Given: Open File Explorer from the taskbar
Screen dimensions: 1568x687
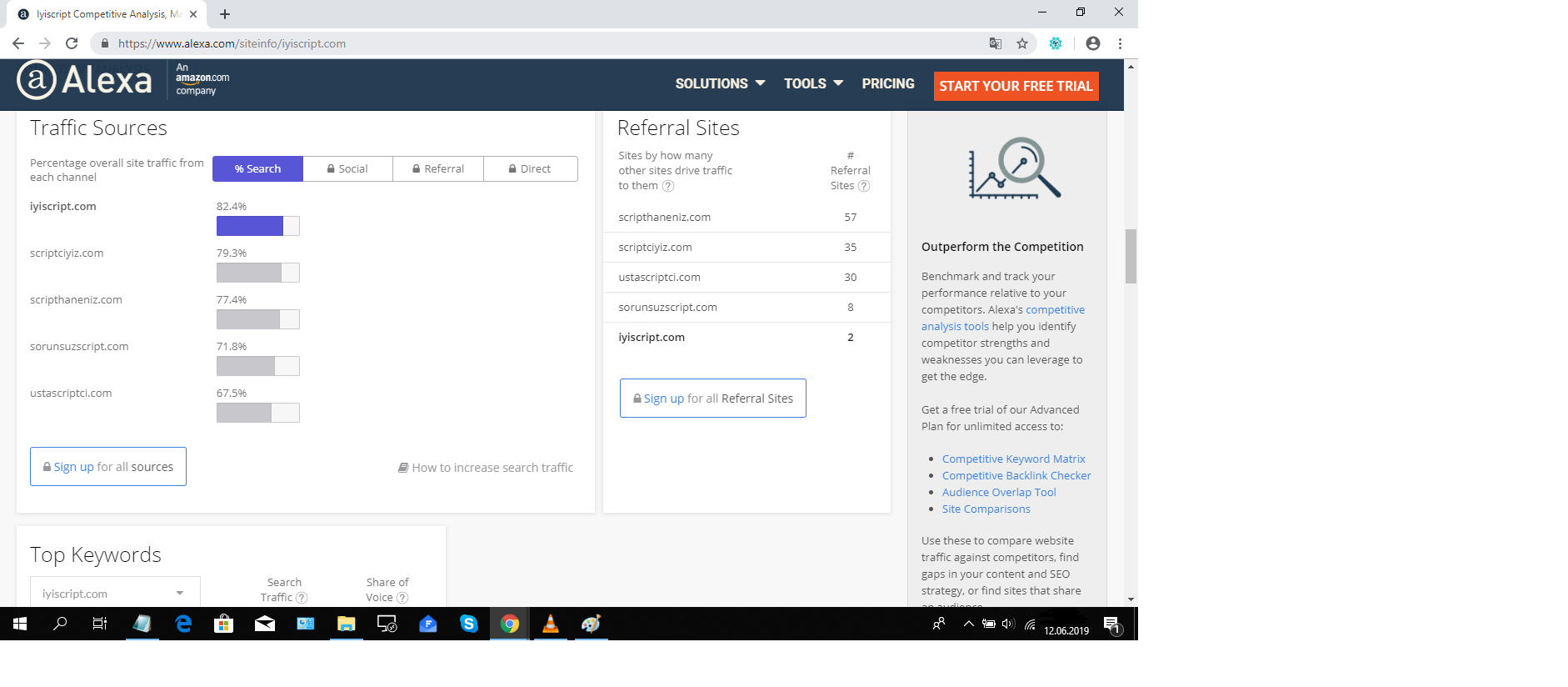Looking at the screenshot, I should coord(347,624).
